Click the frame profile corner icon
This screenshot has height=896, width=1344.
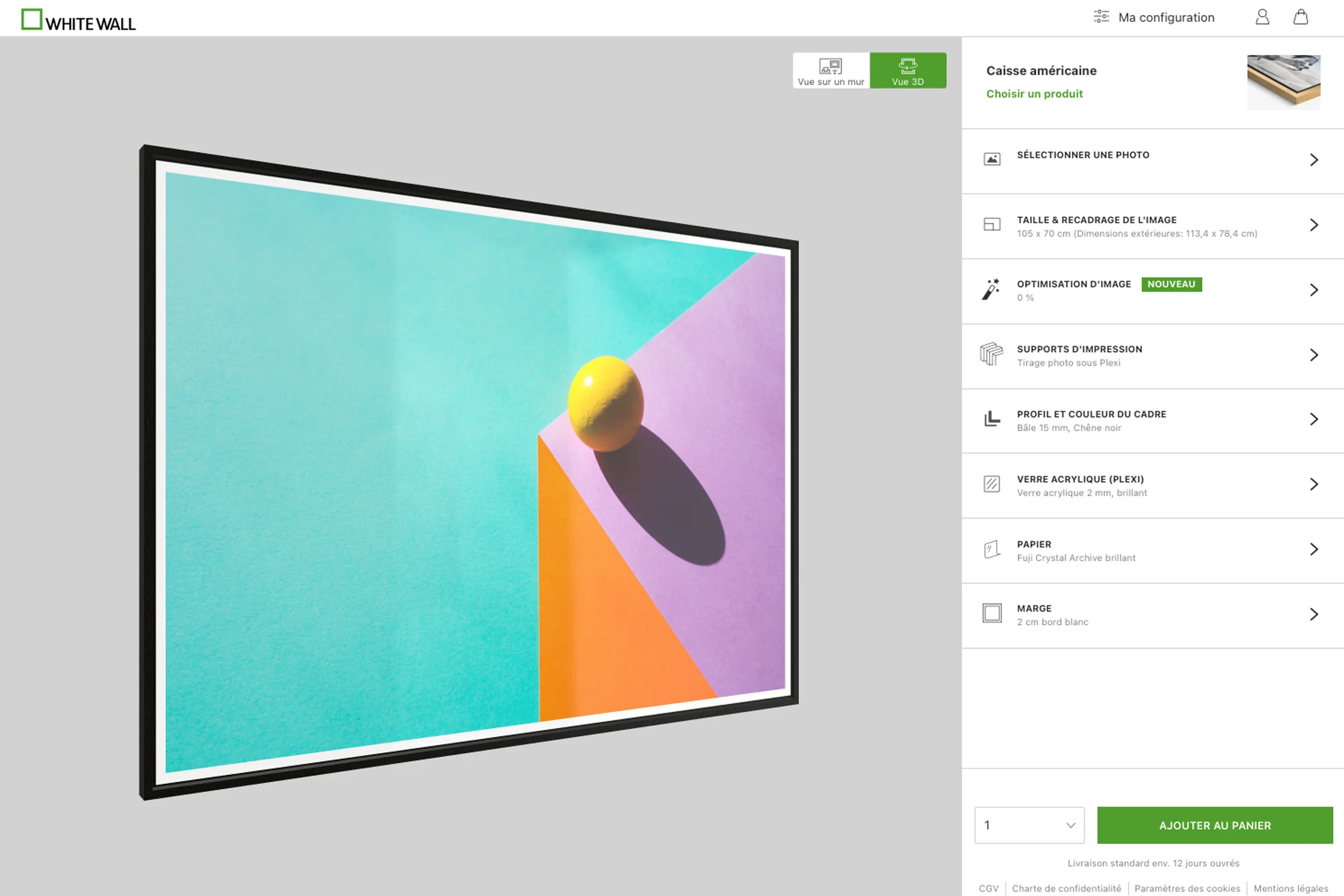click(991, 419)
